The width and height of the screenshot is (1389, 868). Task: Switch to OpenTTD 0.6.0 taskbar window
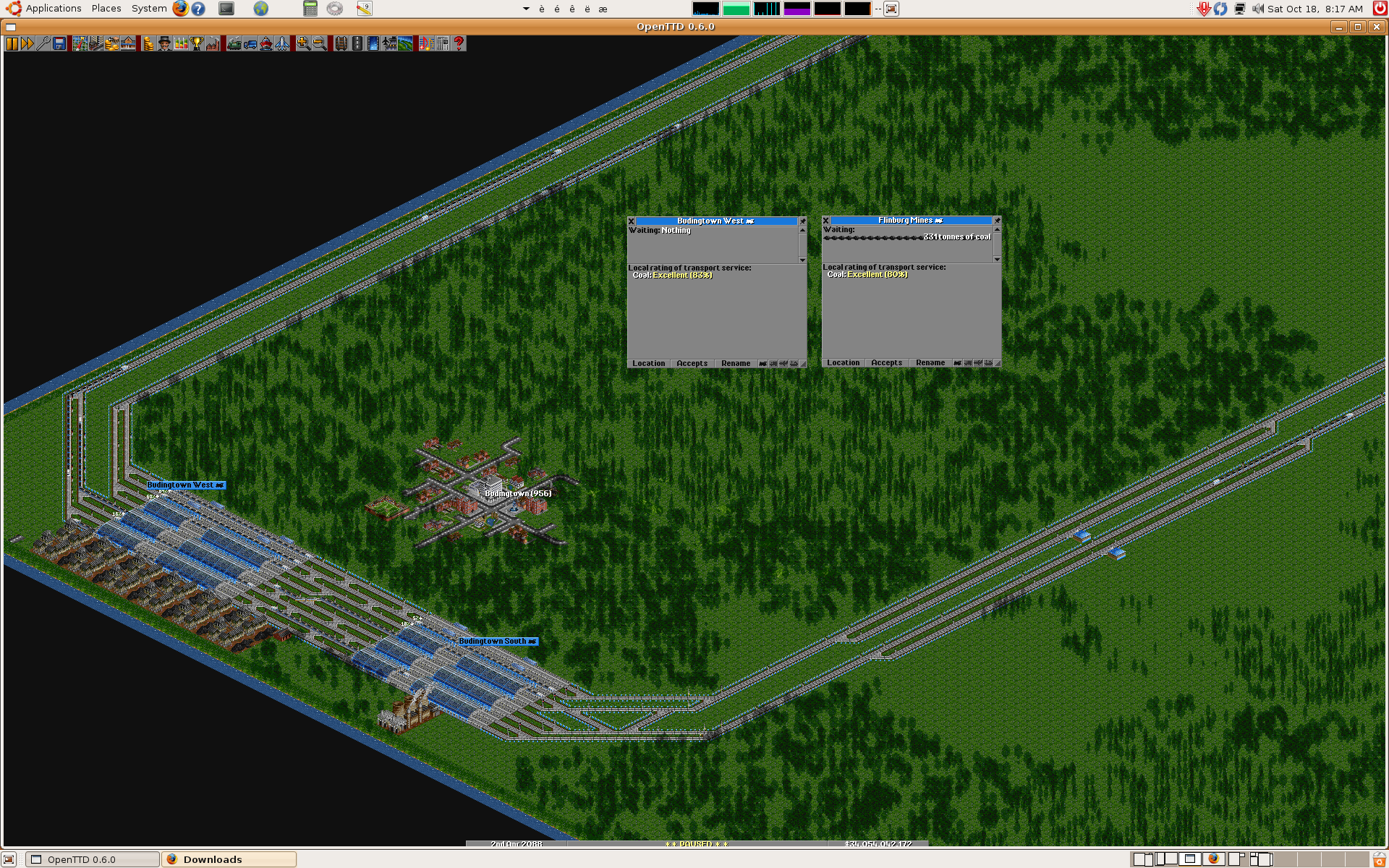(x=93, y=859)
